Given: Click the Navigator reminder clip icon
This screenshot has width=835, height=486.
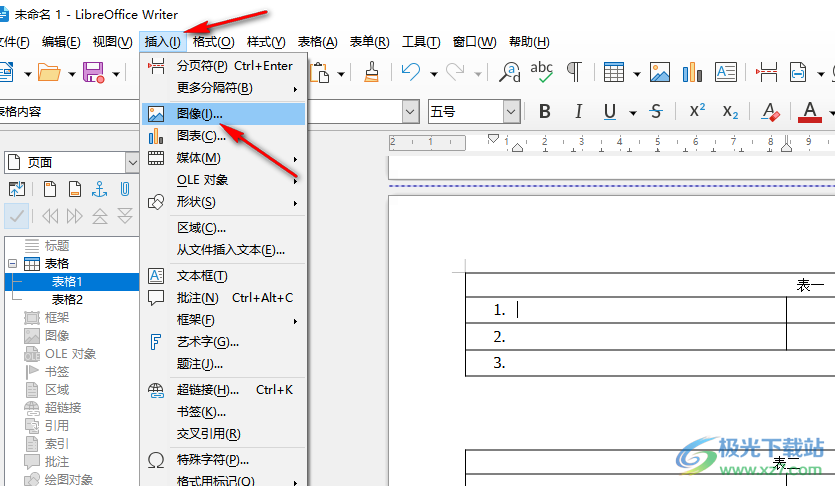Looking at the screenshot, I should (125, 189).
